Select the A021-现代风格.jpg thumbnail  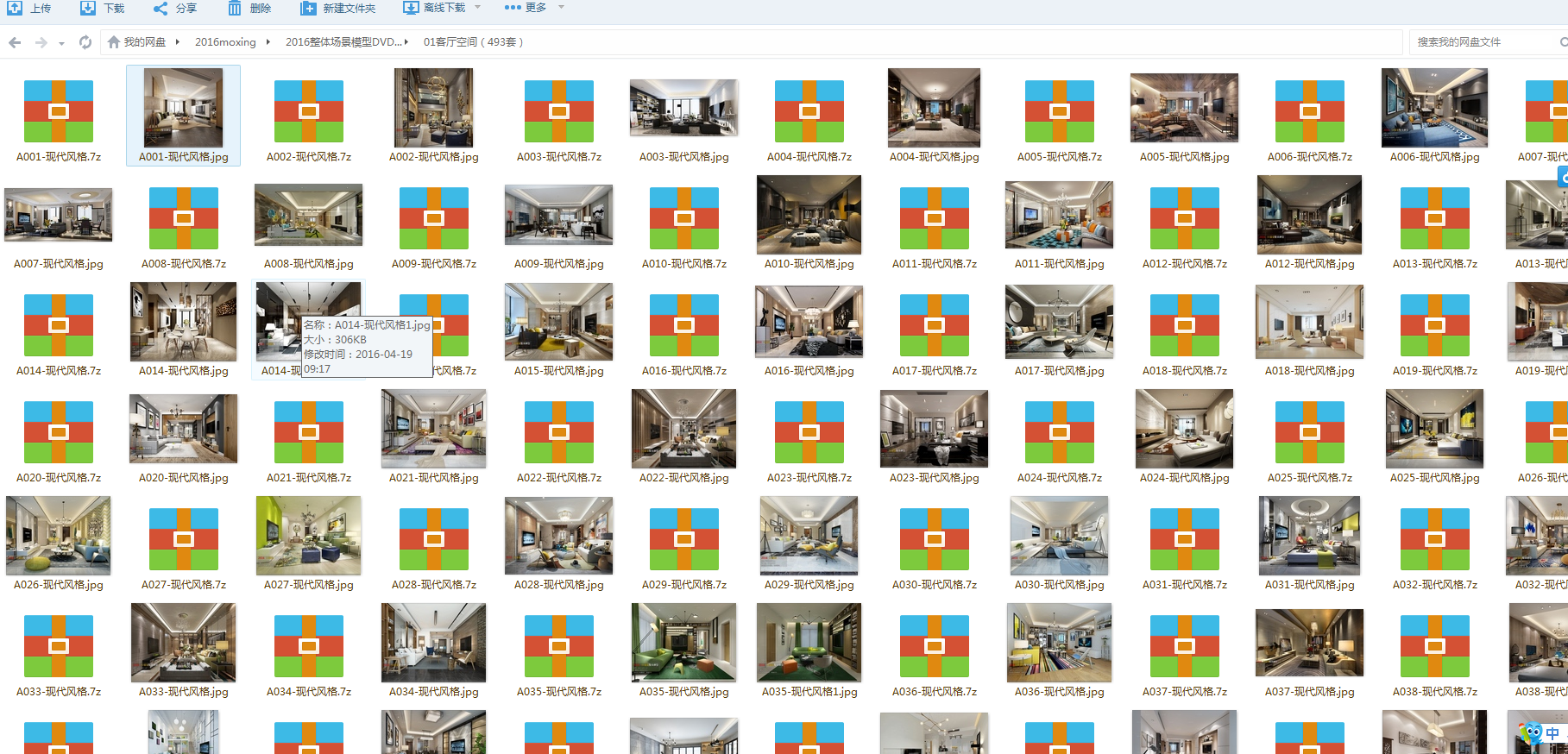pyautogui.click(x=433, y=429)
